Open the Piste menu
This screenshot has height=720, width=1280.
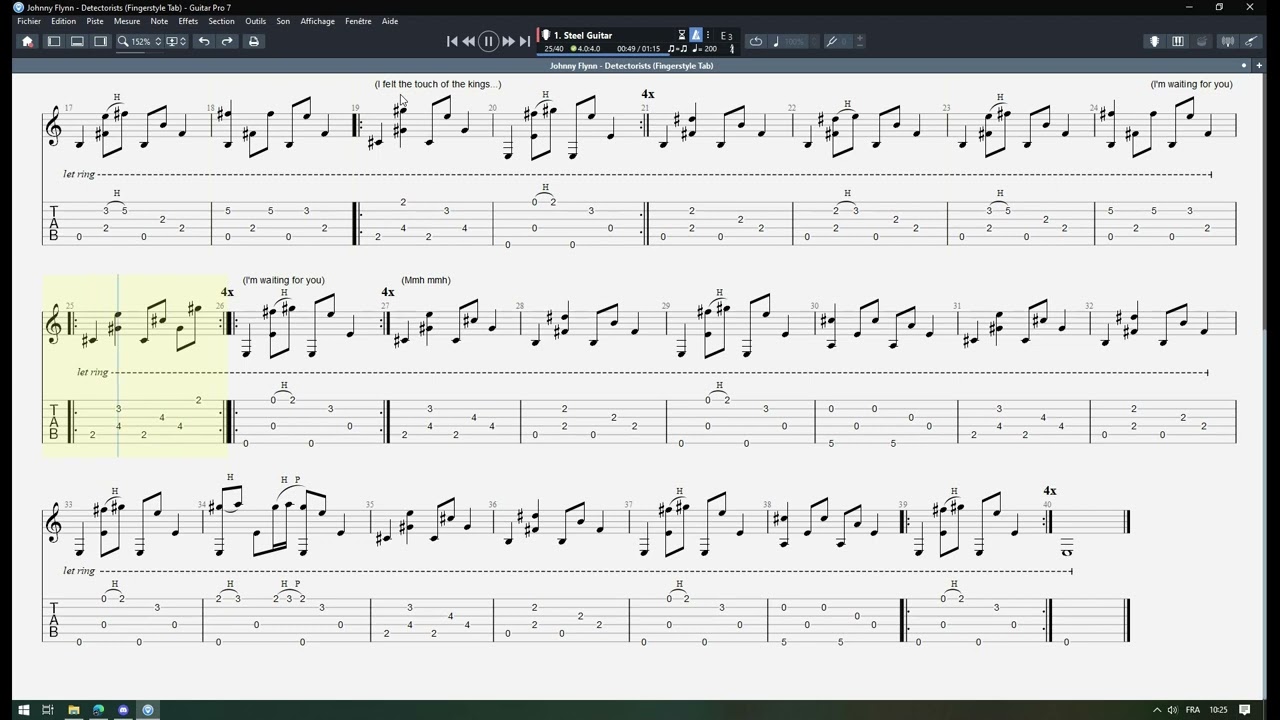(95, 21)
